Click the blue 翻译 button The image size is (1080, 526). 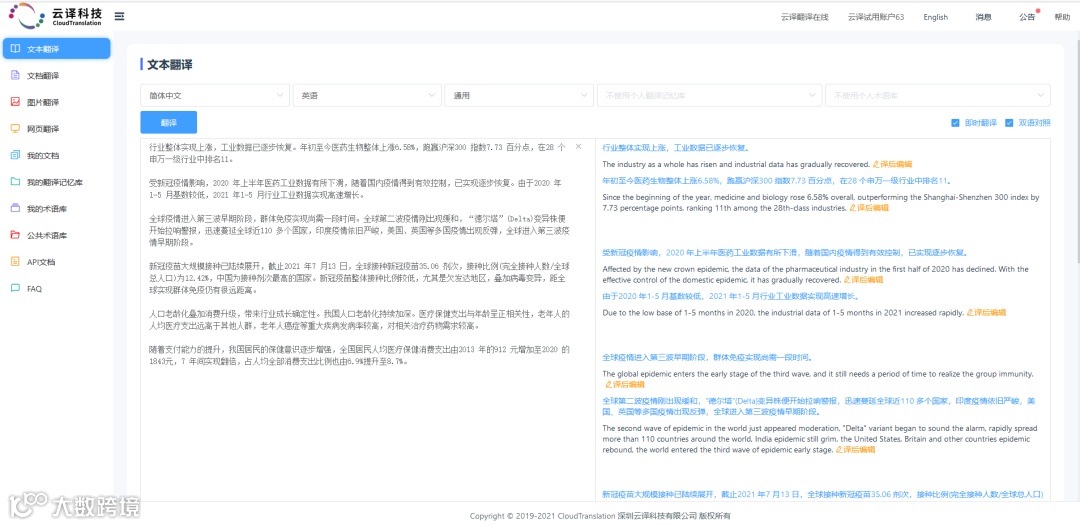click(169, 122)
